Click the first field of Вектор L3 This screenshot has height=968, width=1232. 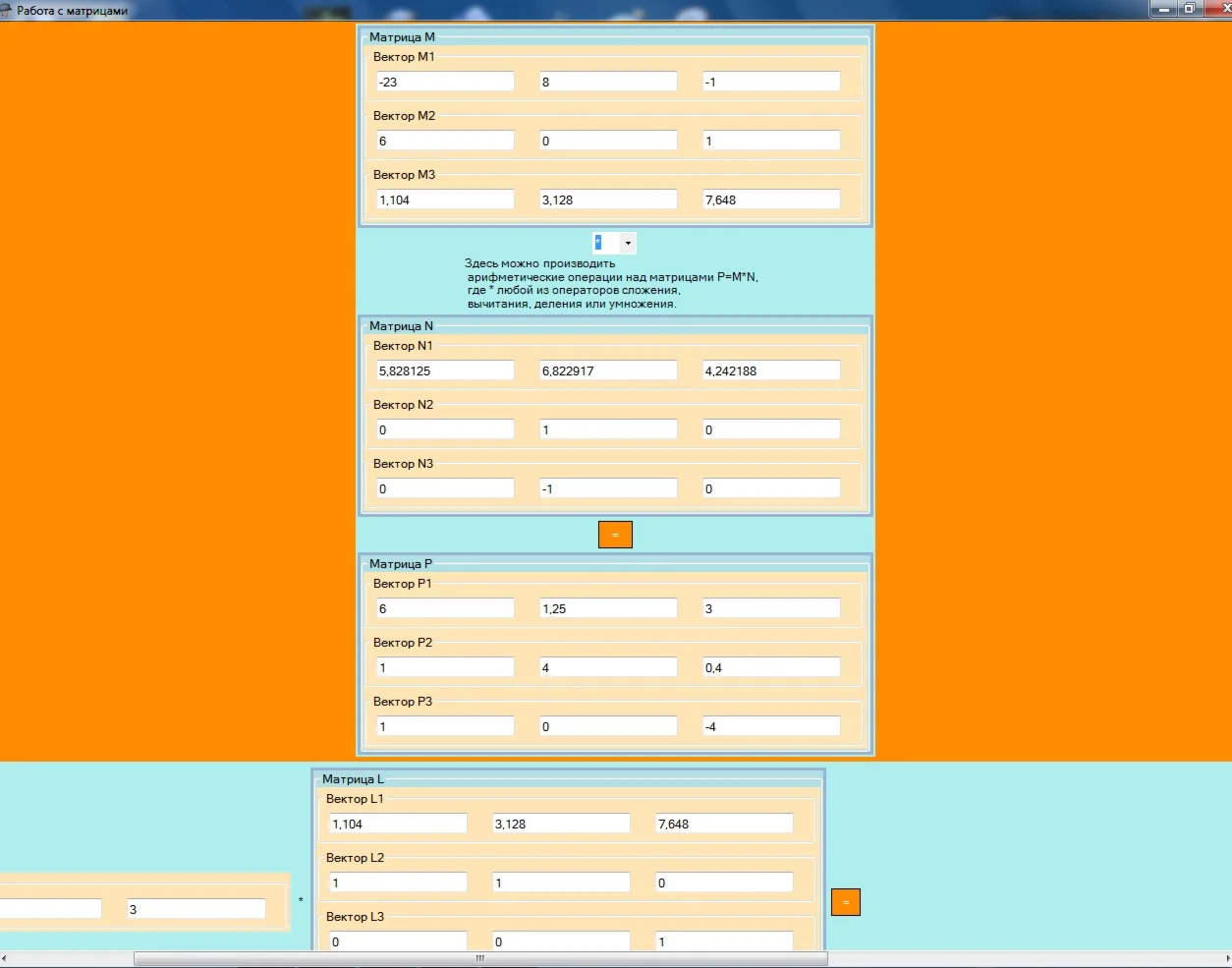tap(398, 940)
